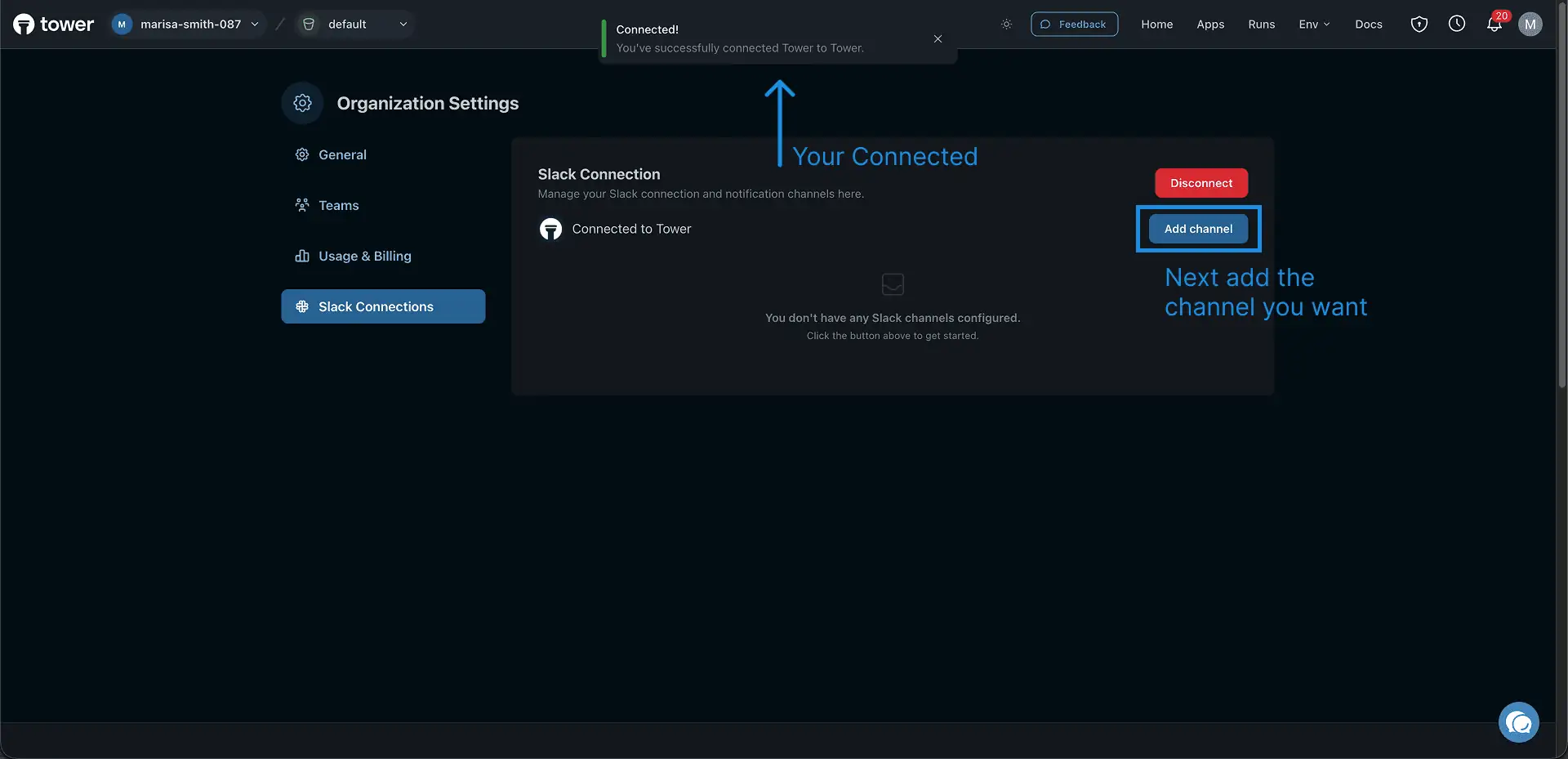Click the Add channel button
Image resolution: width=1568 pixels, height=759 pixels.
pos(1198,229)
